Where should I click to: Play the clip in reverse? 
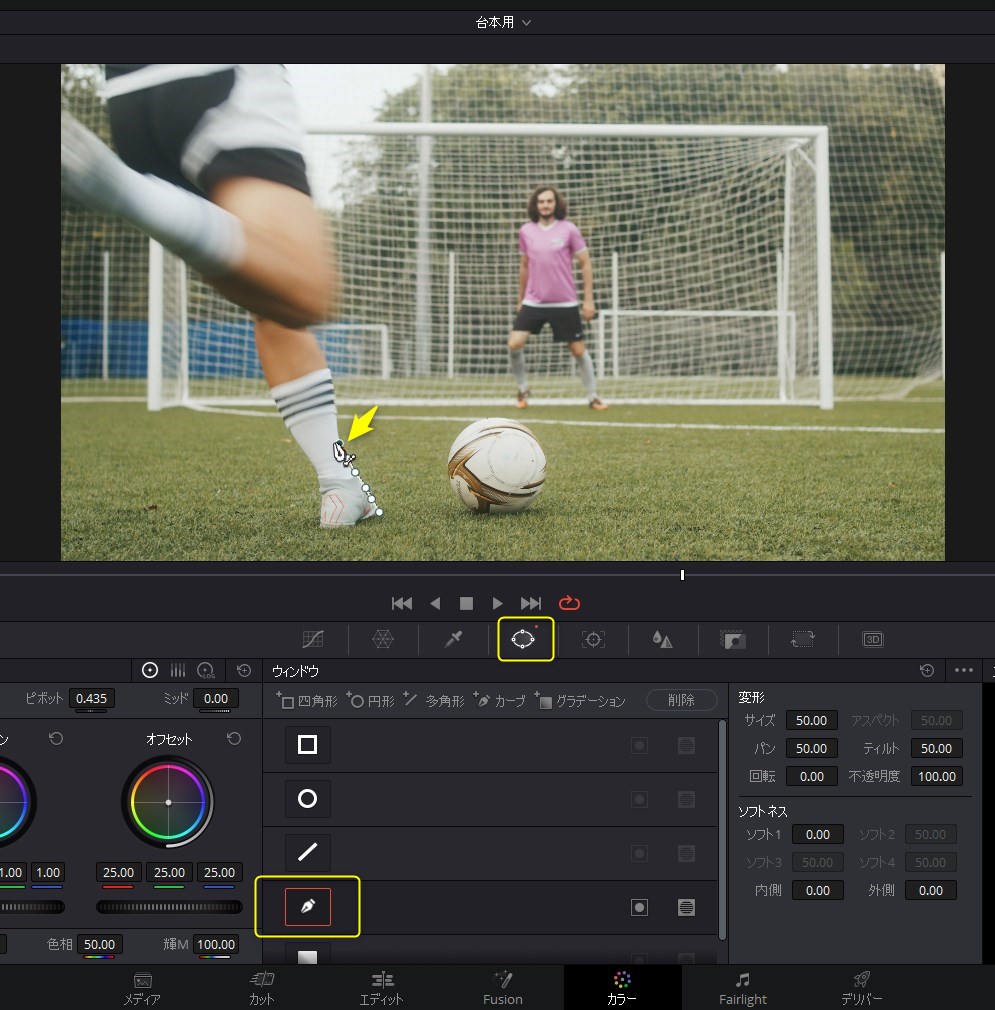435,604
